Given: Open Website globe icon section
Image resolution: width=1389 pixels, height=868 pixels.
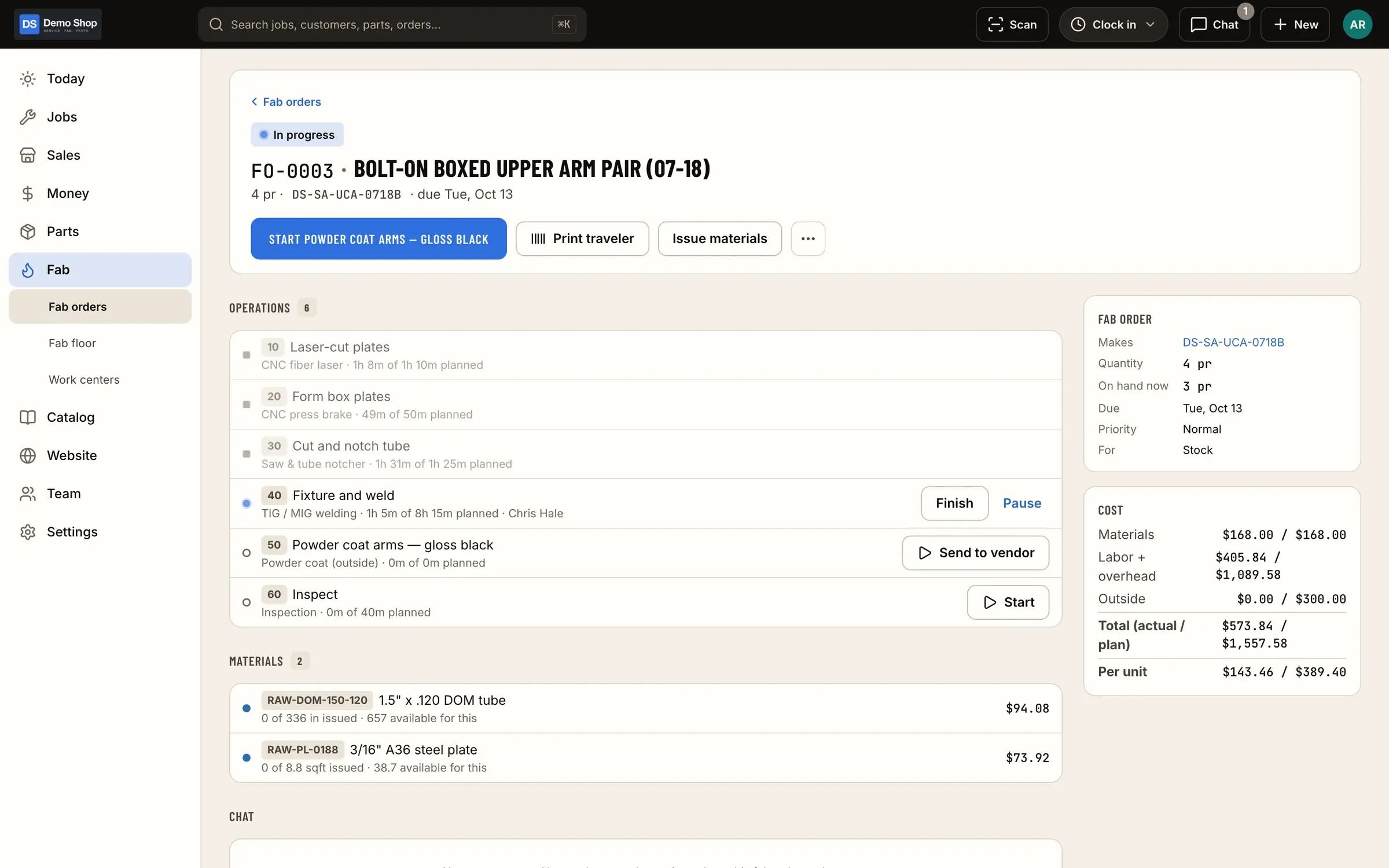Looking at the screenshot, I should [x=28, y=455].
